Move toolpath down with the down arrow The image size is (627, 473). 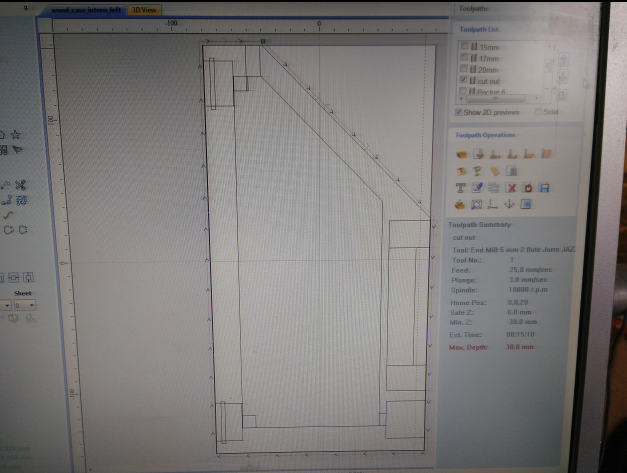click(563, 77)
